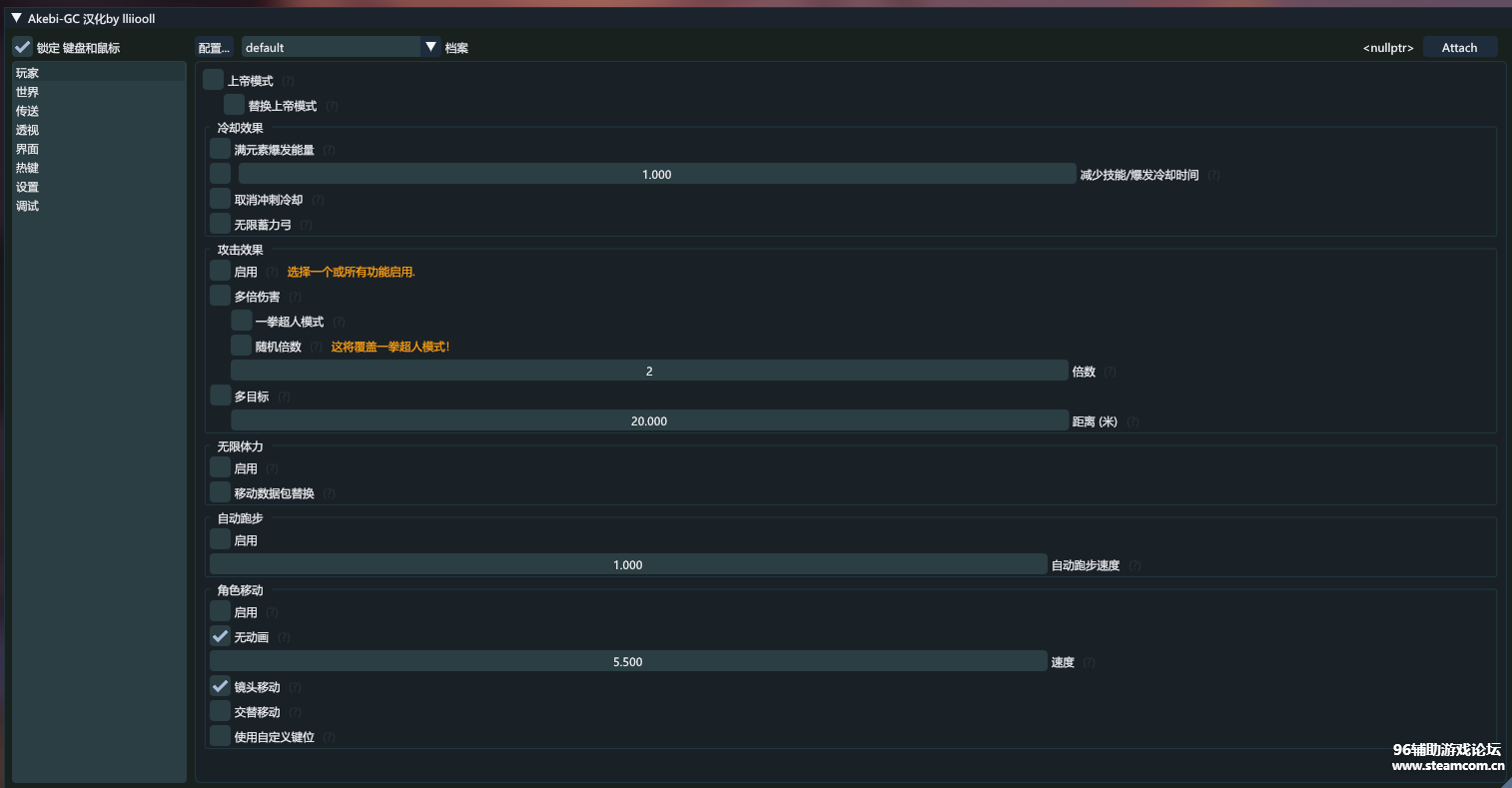
Task: Enable 上帝模式 checkbox
Action: point(213,80)
